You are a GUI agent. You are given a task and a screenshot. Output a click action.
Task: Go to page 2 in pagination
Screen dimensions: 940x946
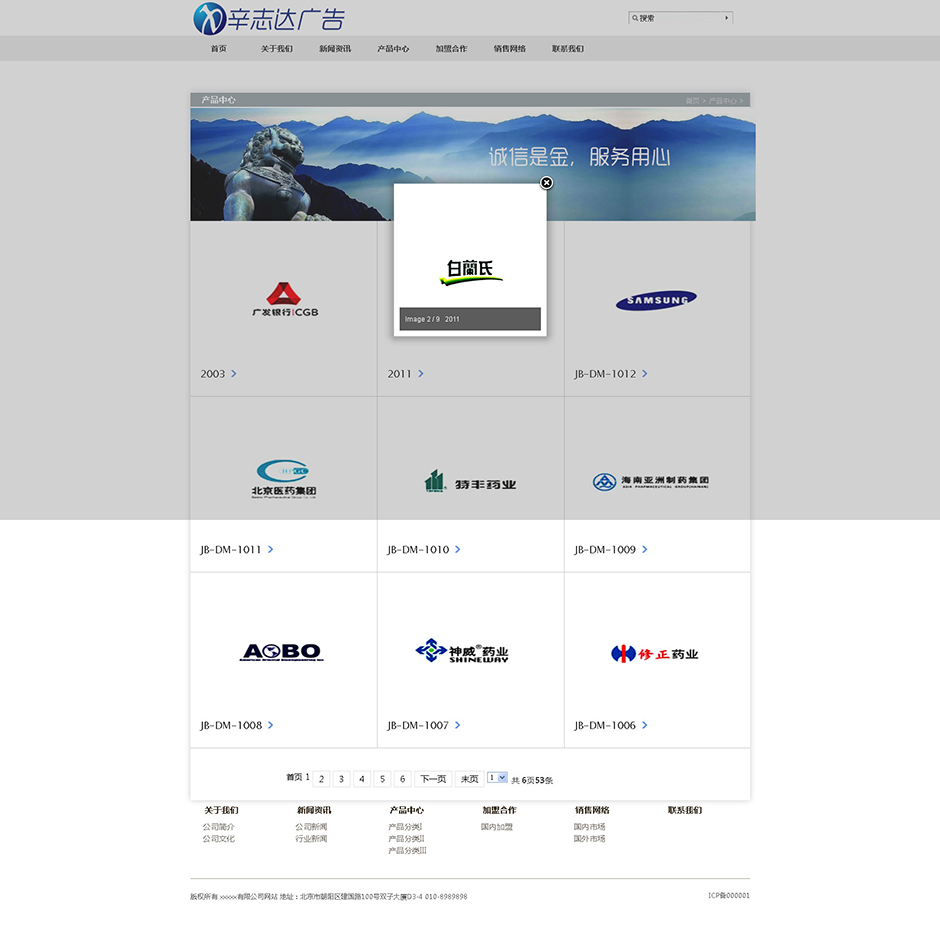point(322,779)
